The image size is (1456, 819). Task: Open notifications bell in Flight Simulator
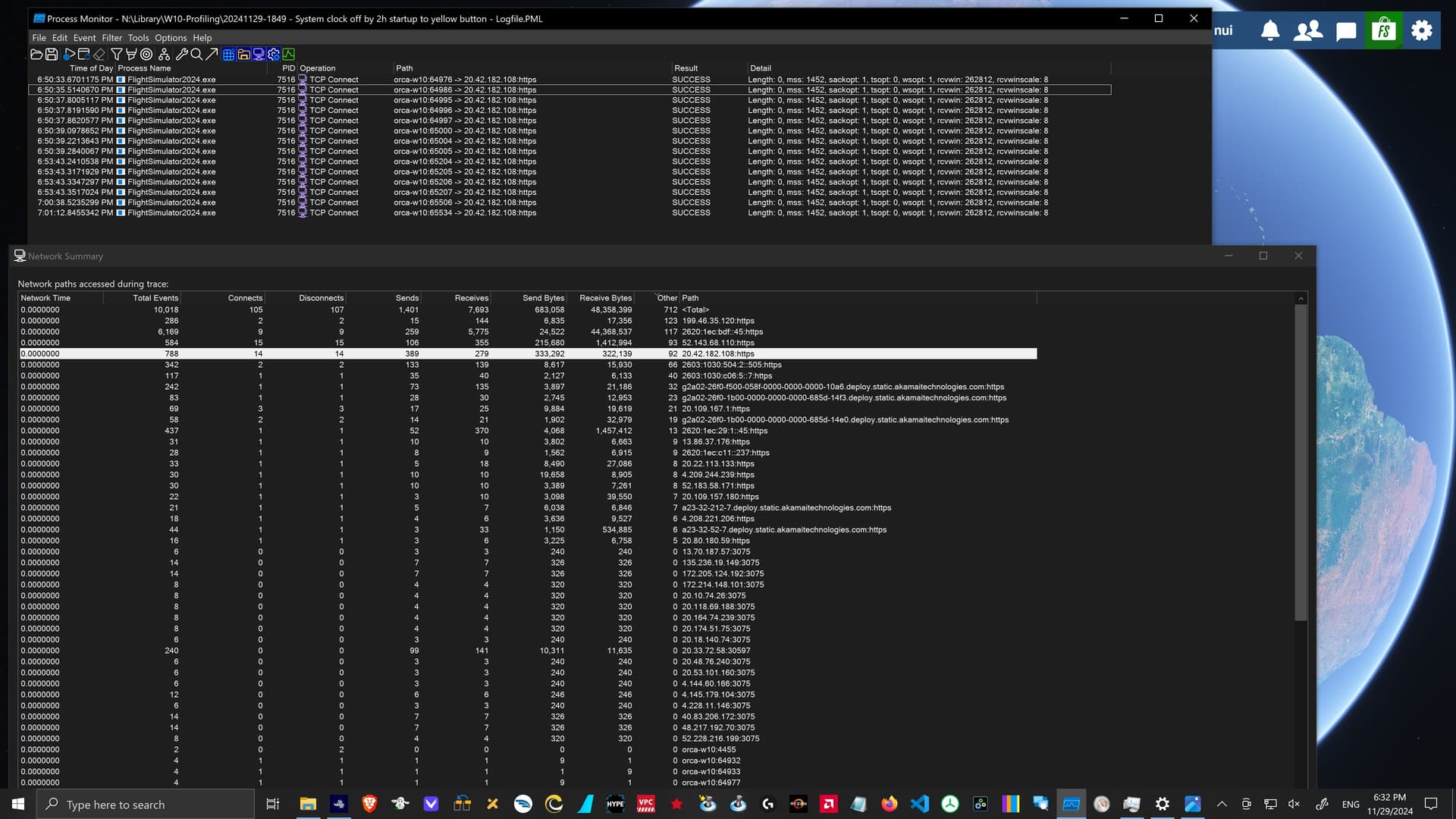tap(1270, 30)
